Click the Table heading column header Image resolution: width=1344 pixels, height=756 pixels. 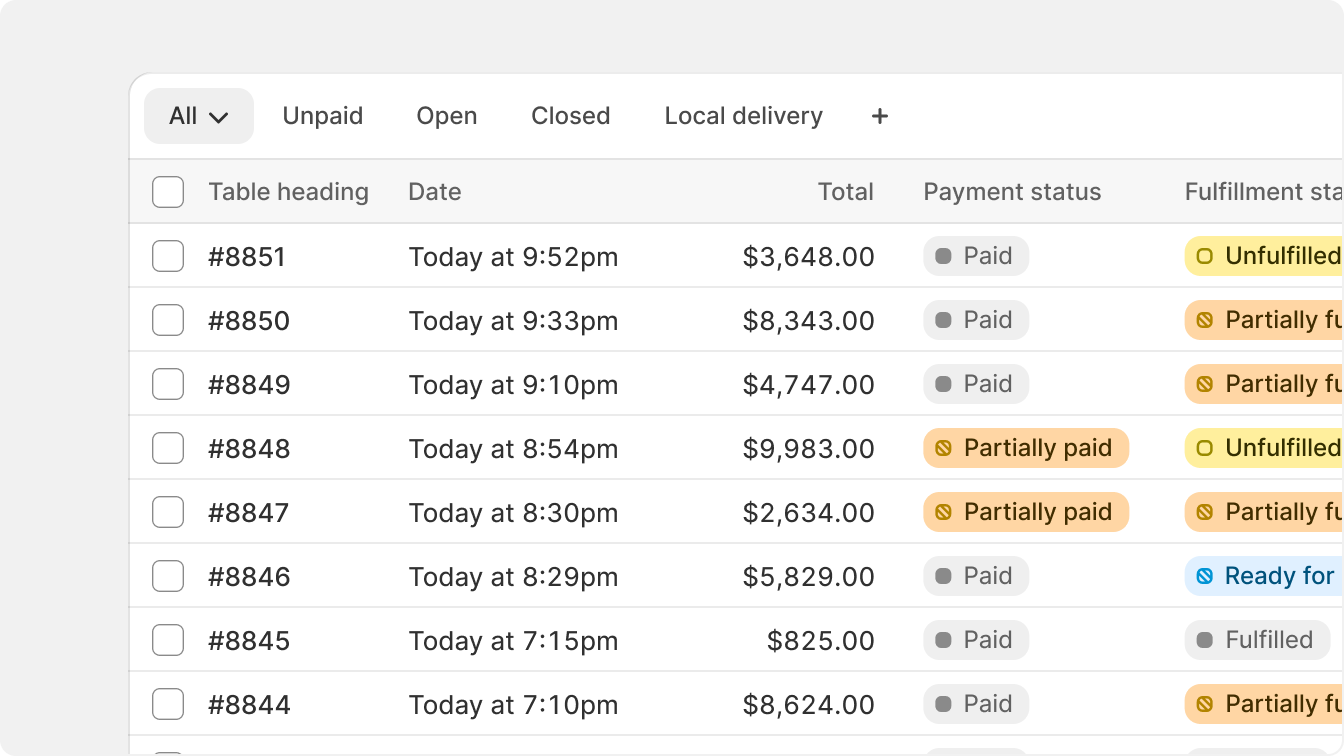tap(288, 192)
